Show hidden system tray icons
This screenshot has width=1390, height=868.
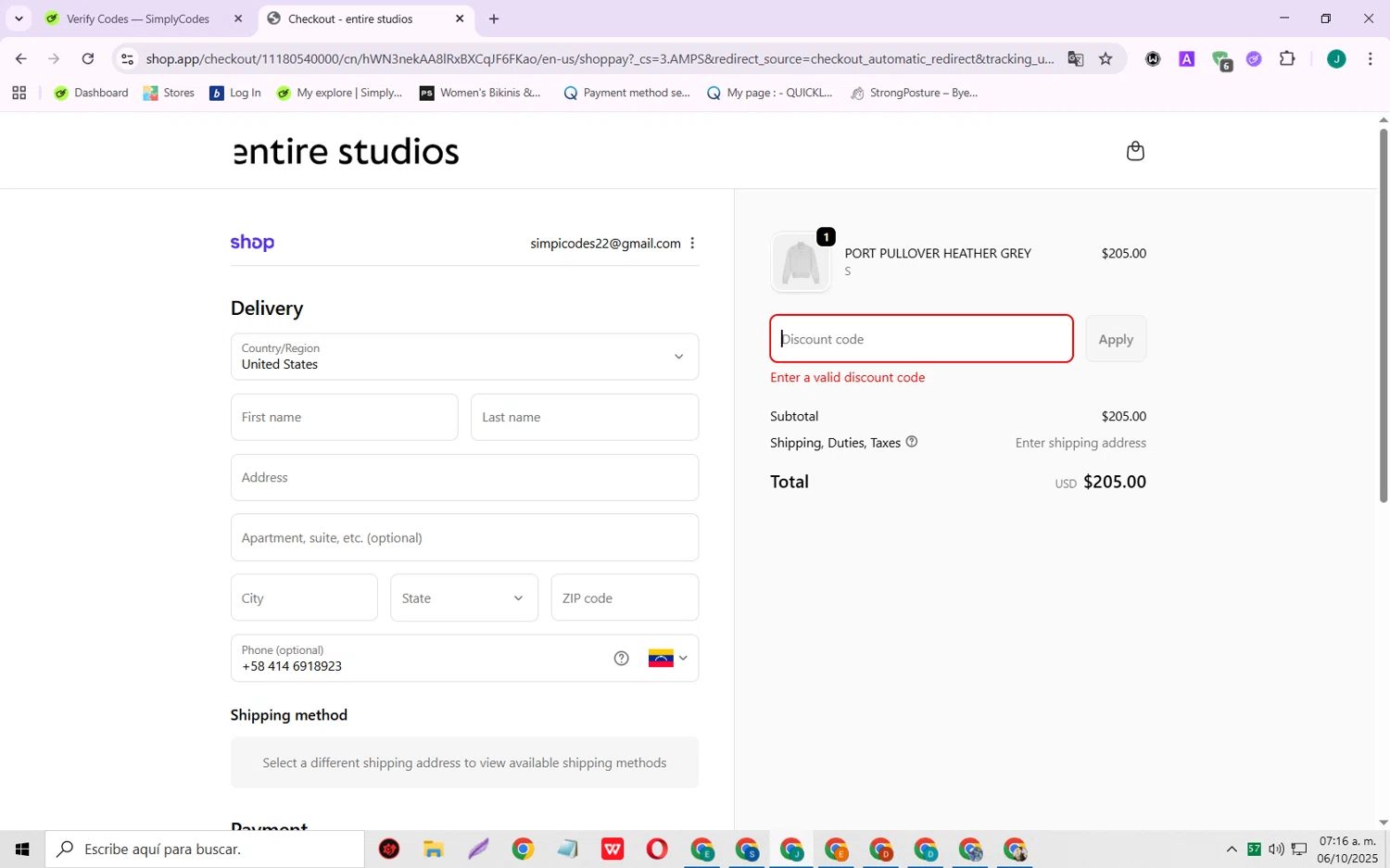[1231, 849]
